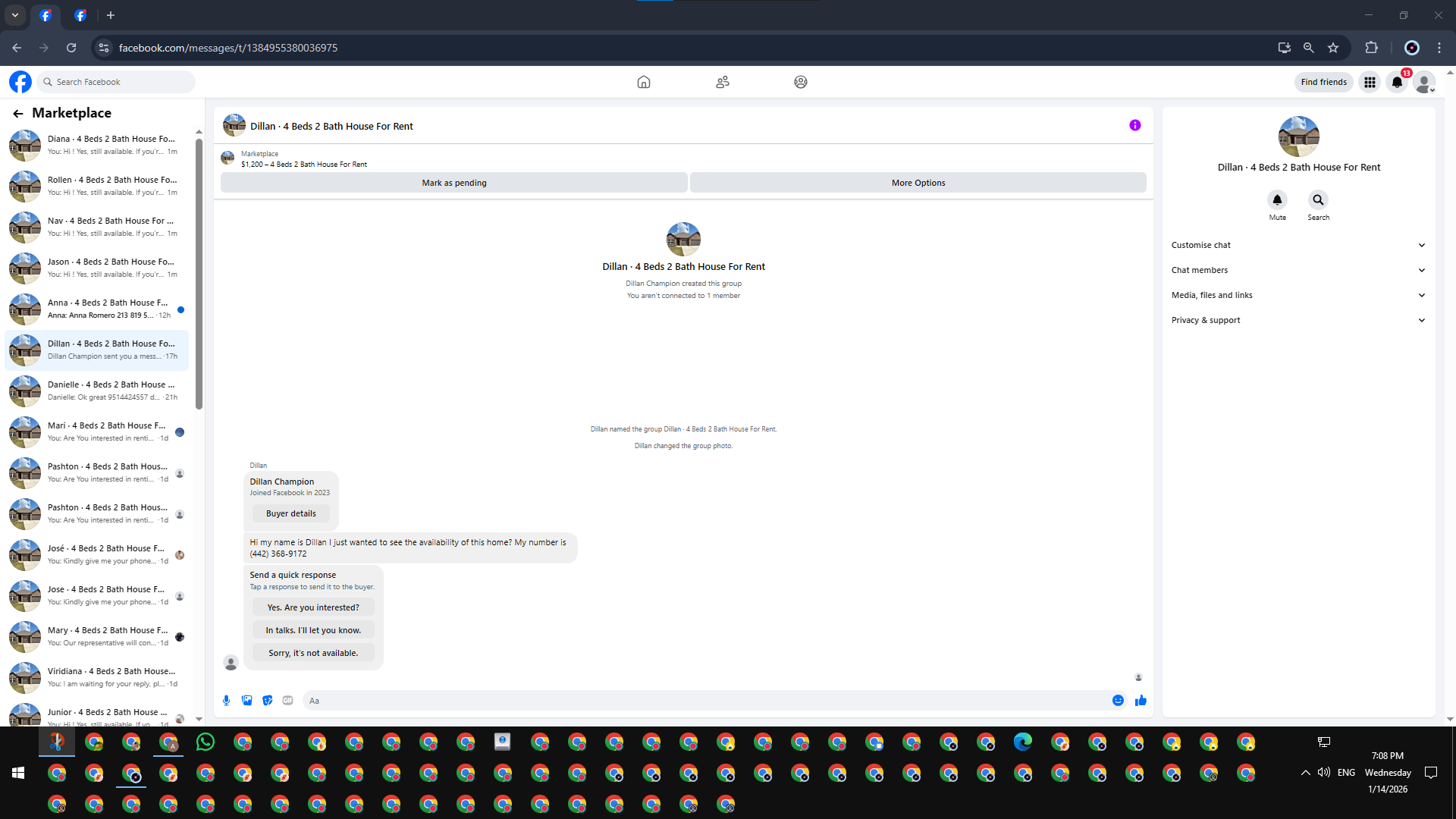Open the GIF picker icon

coord(287,701)
